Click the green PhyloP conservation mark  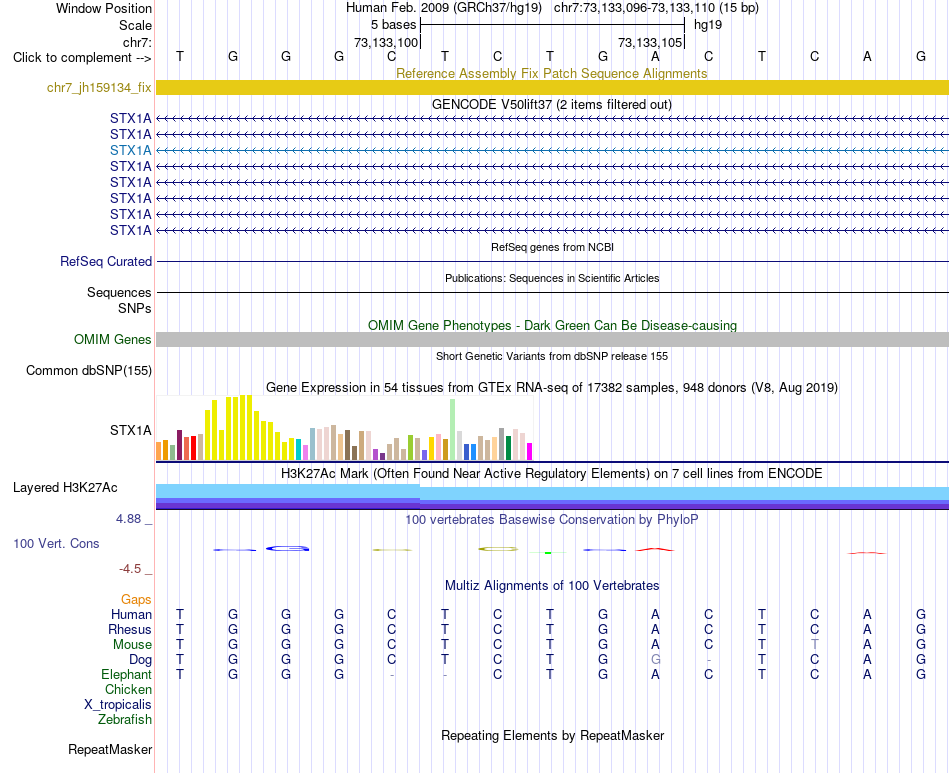(548, 552)
